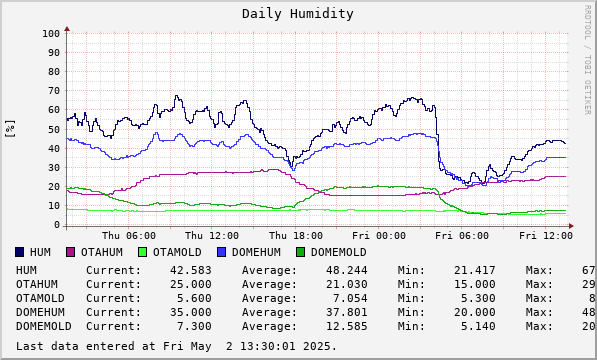Click the 'Fri 00:00' x-axis label

click(x=379, y=236)
